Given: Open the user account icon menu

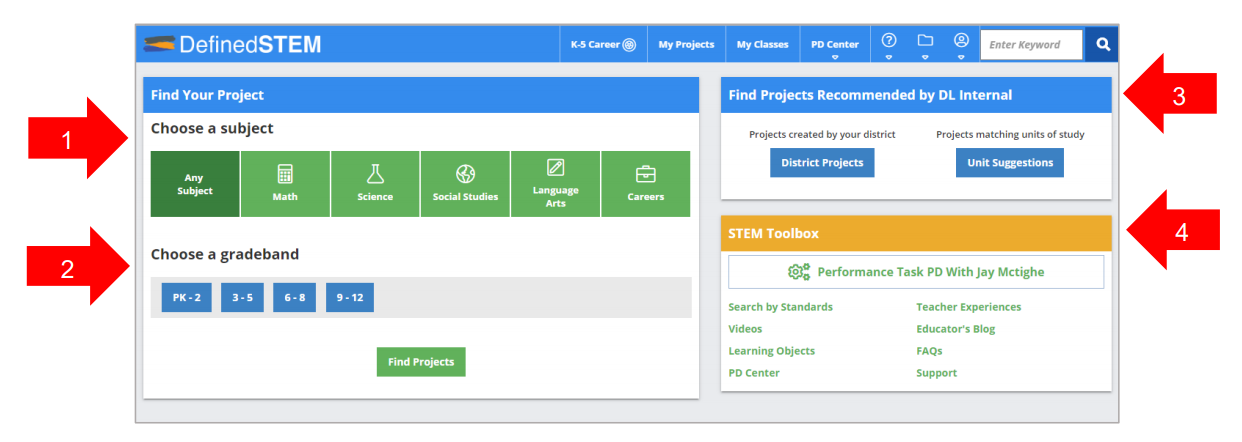Looking at the screenshot, I should pos(961,44).
